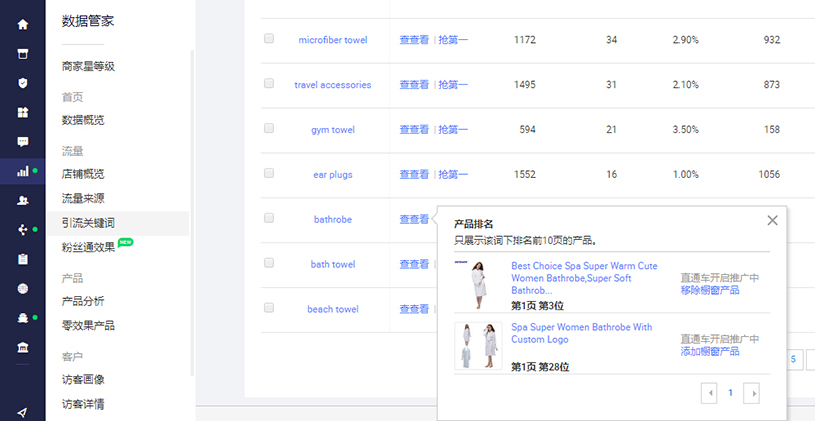
Task: Click the bath towel keyword link
Action: (333, 265)
